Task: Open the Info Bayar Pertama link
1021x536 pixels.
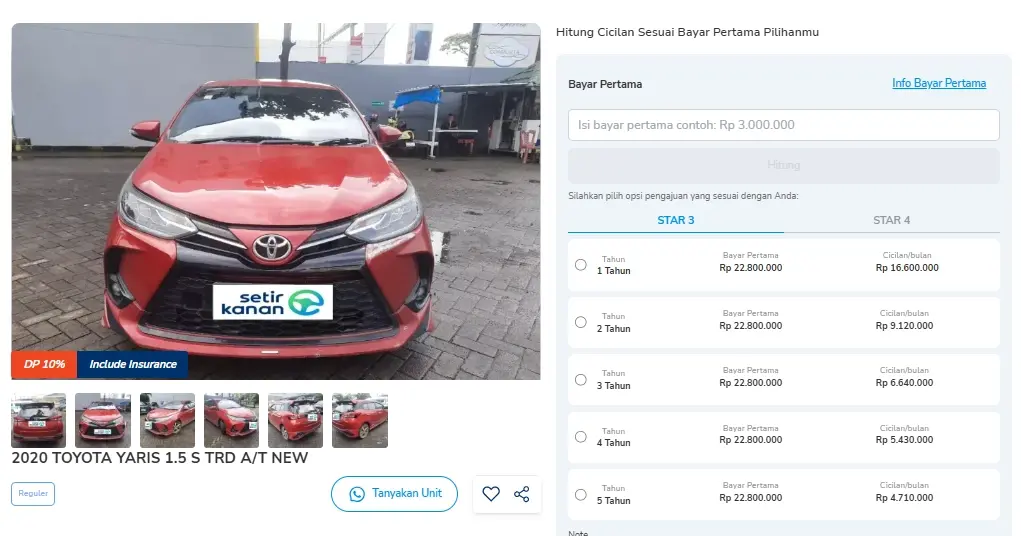Action: coord(939,83)
